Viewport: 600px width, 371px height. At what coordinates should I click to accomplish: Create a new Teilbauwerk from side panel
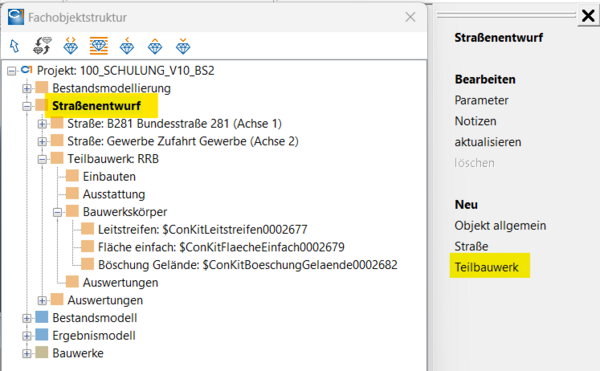pyautogui.click(x=486, y=267)
